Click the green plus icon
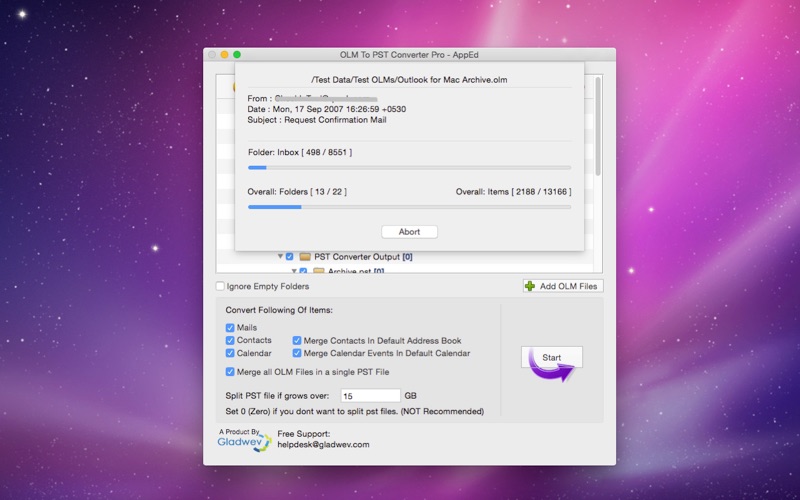800x500 pixels. [x=530, y=286]
